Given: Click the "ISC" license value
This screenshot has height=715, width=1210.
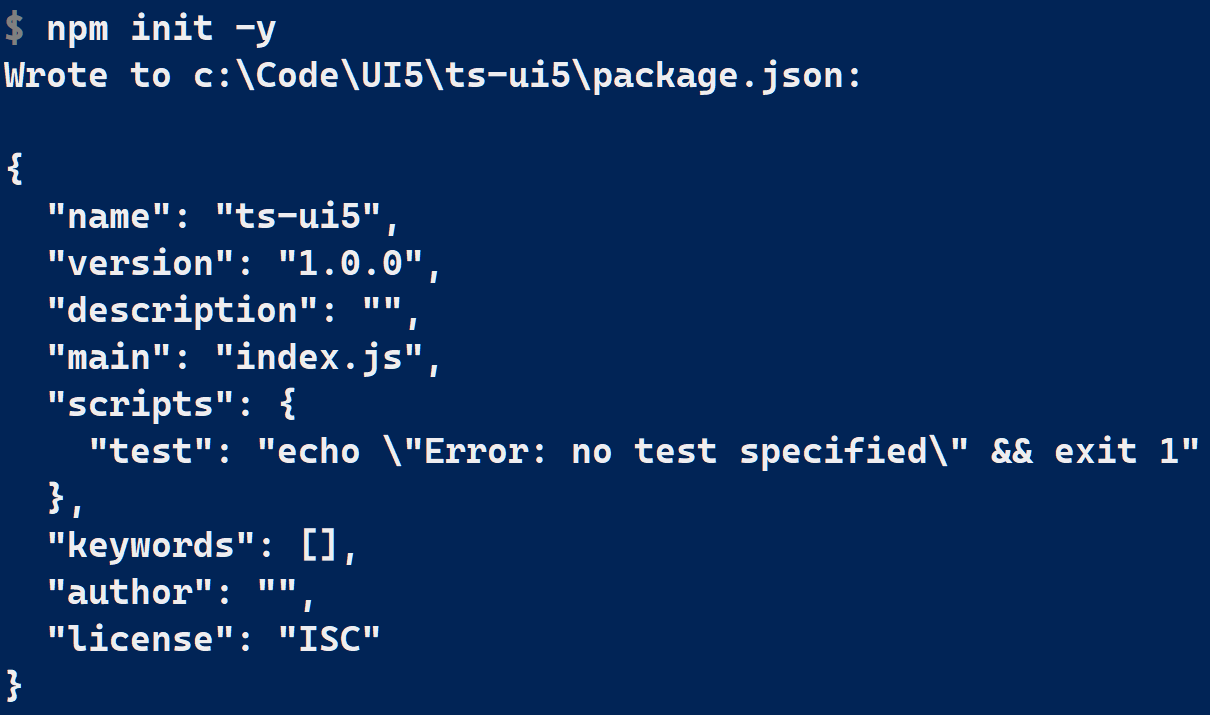Looking at the screenshot, I should [x=329, y=638].
